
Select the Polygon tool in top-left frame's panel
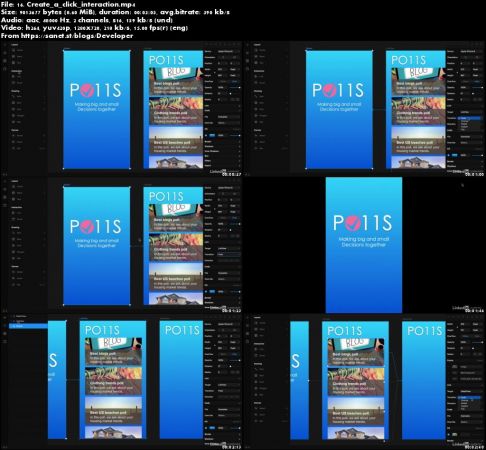click(x=19, y=115)
